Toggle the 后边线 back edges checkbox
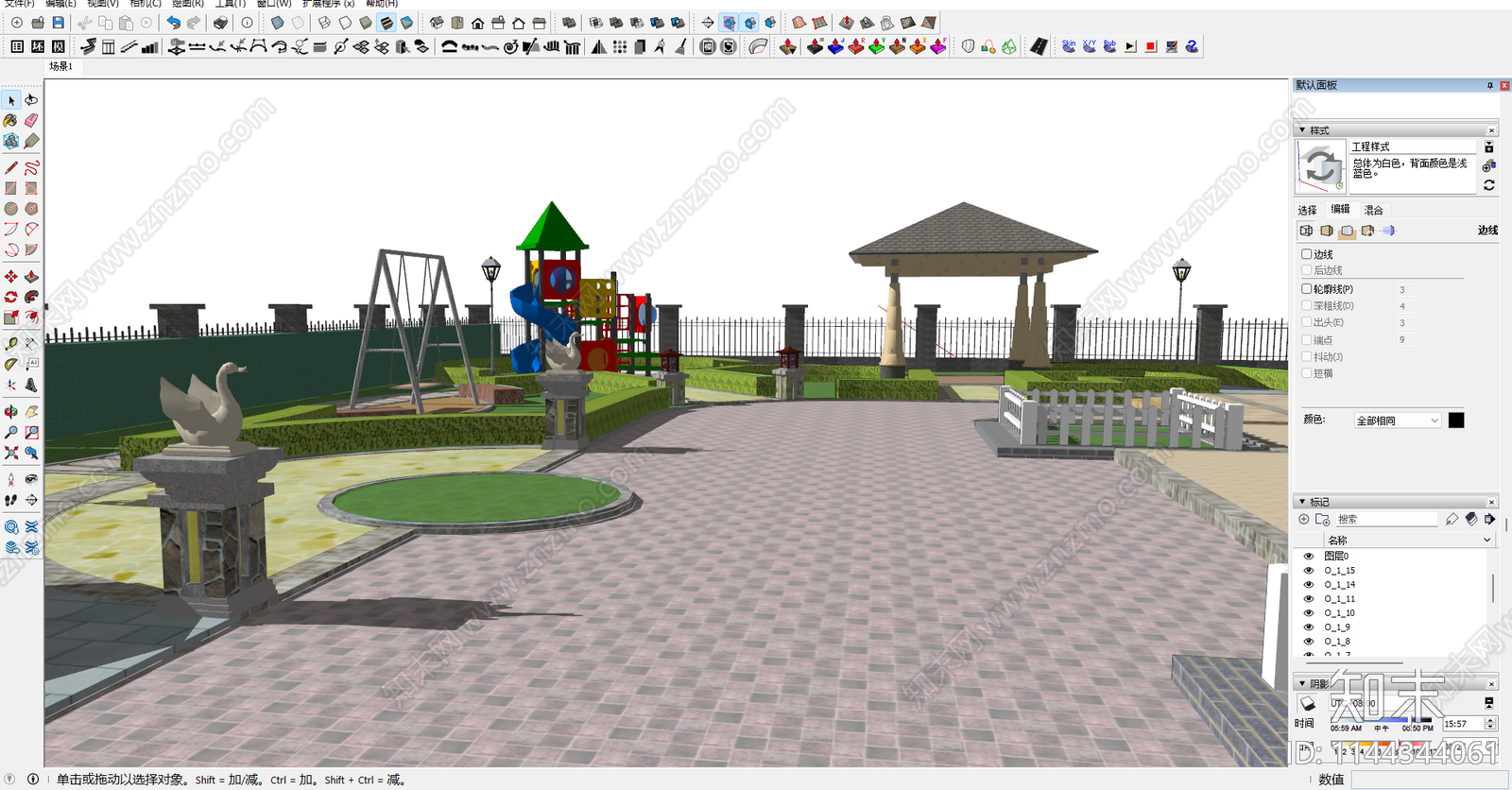Screen dimensions: 1512x790 [x=1307, y=270]
